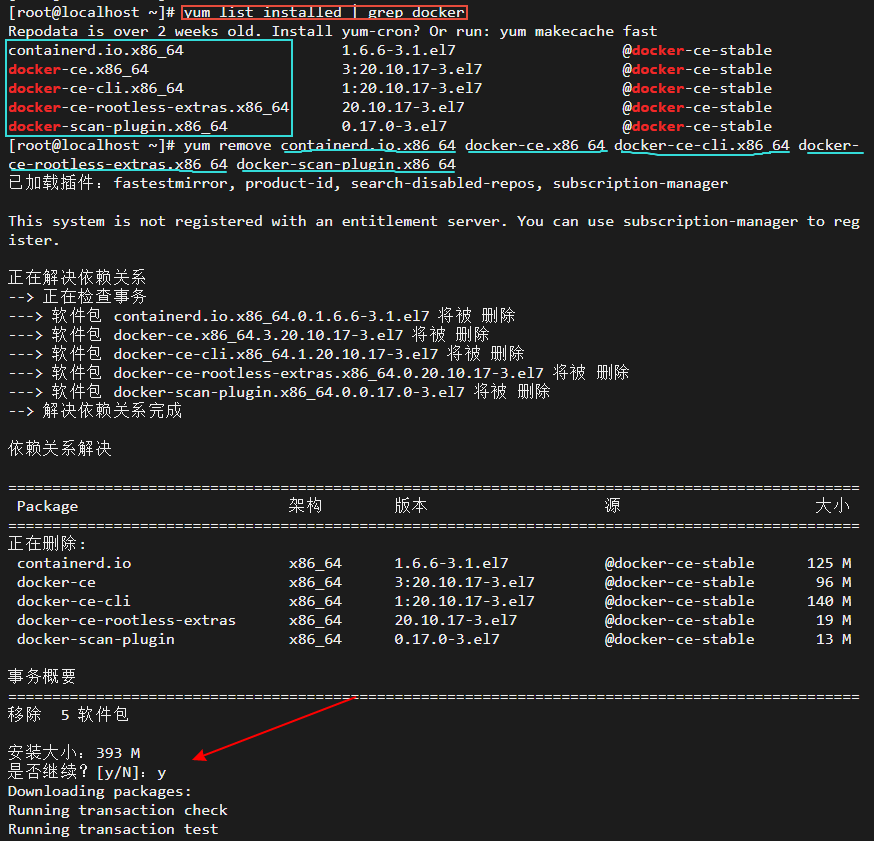Viewport: 874px width, 841px height.
Task: Click size '125 M' in table
Action: (x=829, y=563)
